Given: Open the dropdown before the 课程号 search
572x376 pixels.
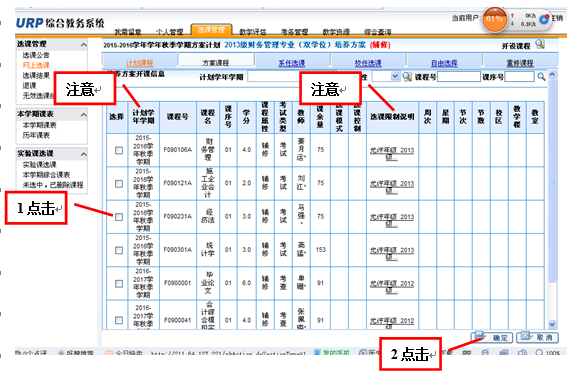Looking at the screenshot, I should 395,76.
